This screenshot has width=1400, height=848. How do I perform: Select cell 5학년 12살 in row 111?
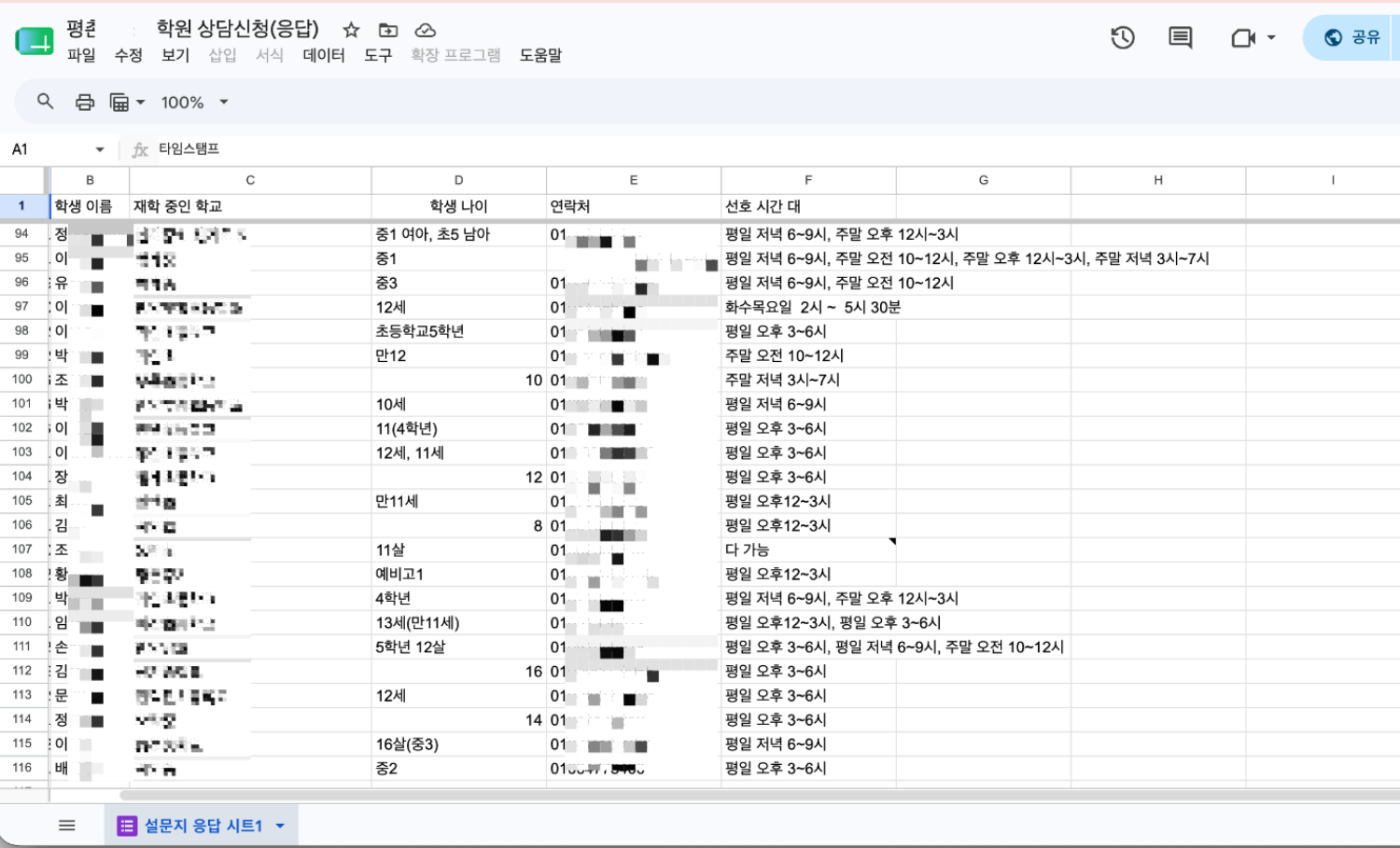tap(458, 646)
